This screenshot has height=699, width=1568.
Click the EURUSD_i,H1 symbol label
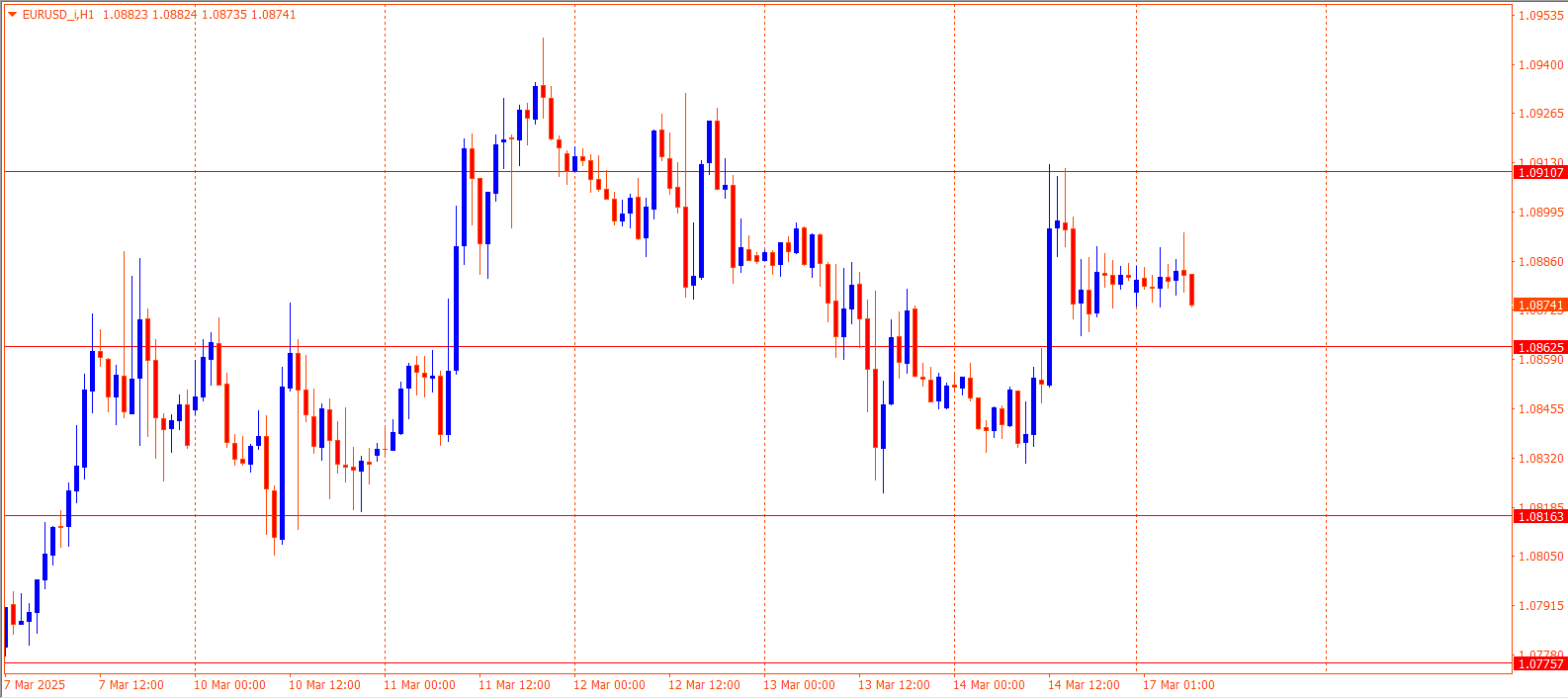click(58, 15)
